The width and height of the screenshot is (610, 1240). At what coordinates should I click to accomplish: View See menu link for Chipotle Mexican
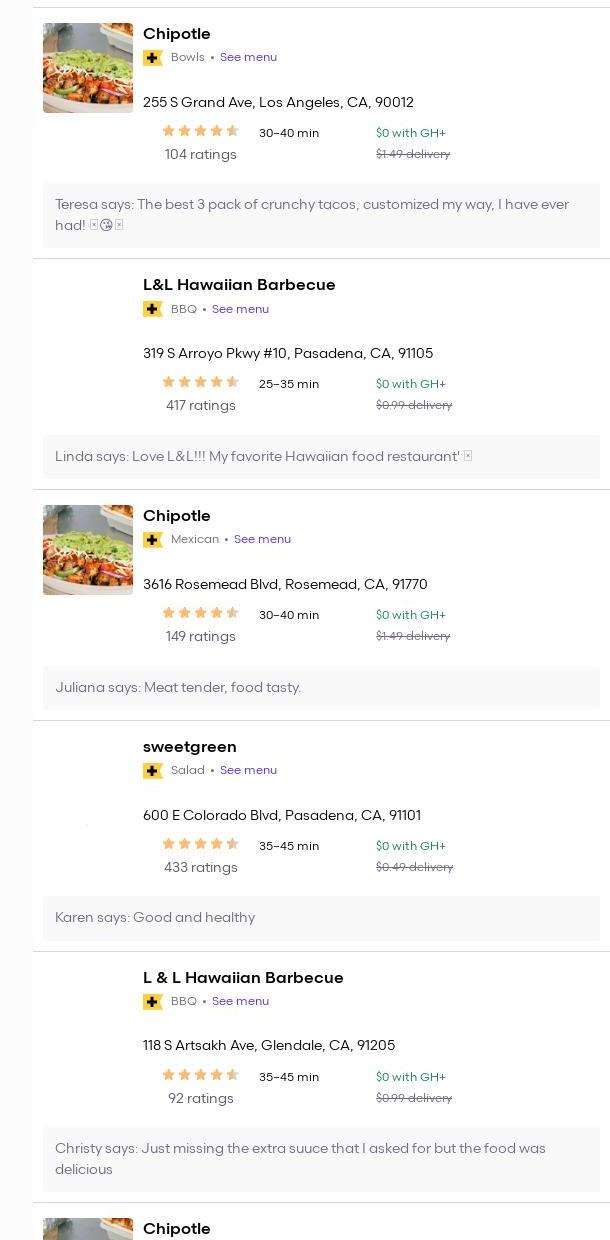[262, 540]
